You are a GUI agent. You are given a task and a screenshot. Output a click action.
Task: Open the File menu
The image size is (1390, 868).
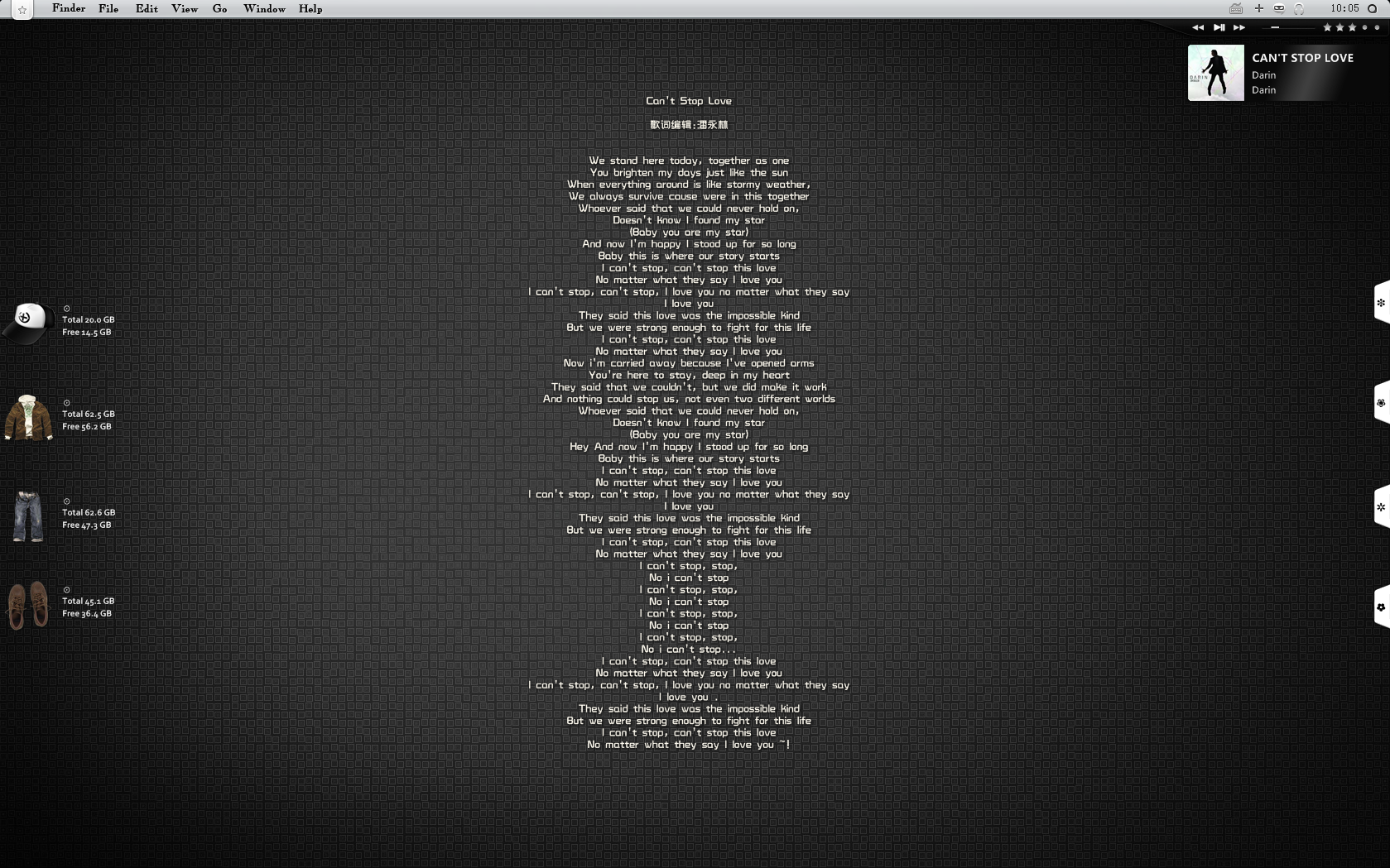pyautogui.click(x=108, y=8)
